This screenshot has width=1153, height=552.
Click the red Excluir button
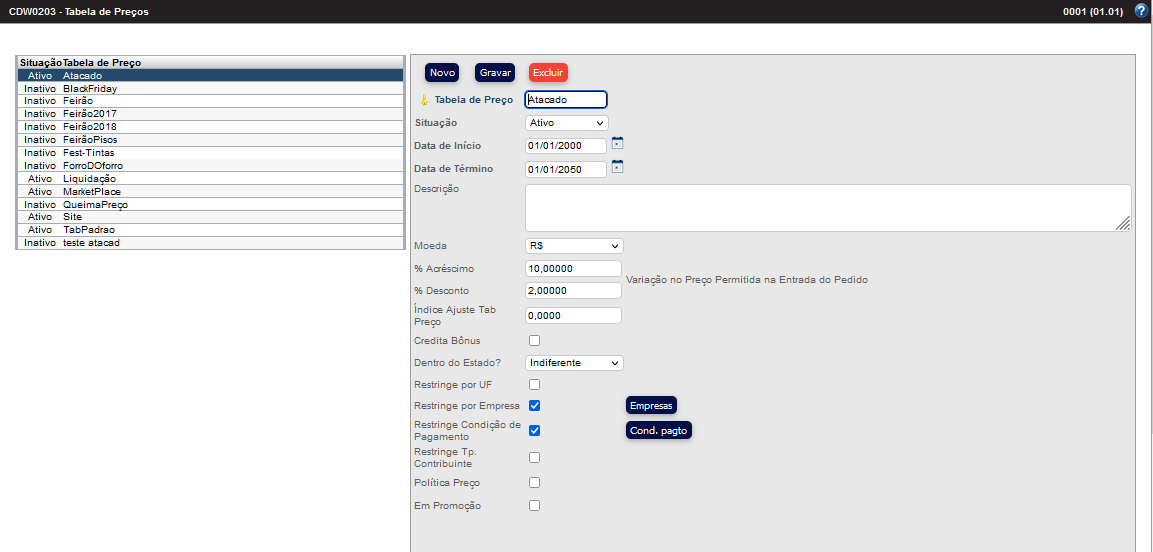point(548,73)
